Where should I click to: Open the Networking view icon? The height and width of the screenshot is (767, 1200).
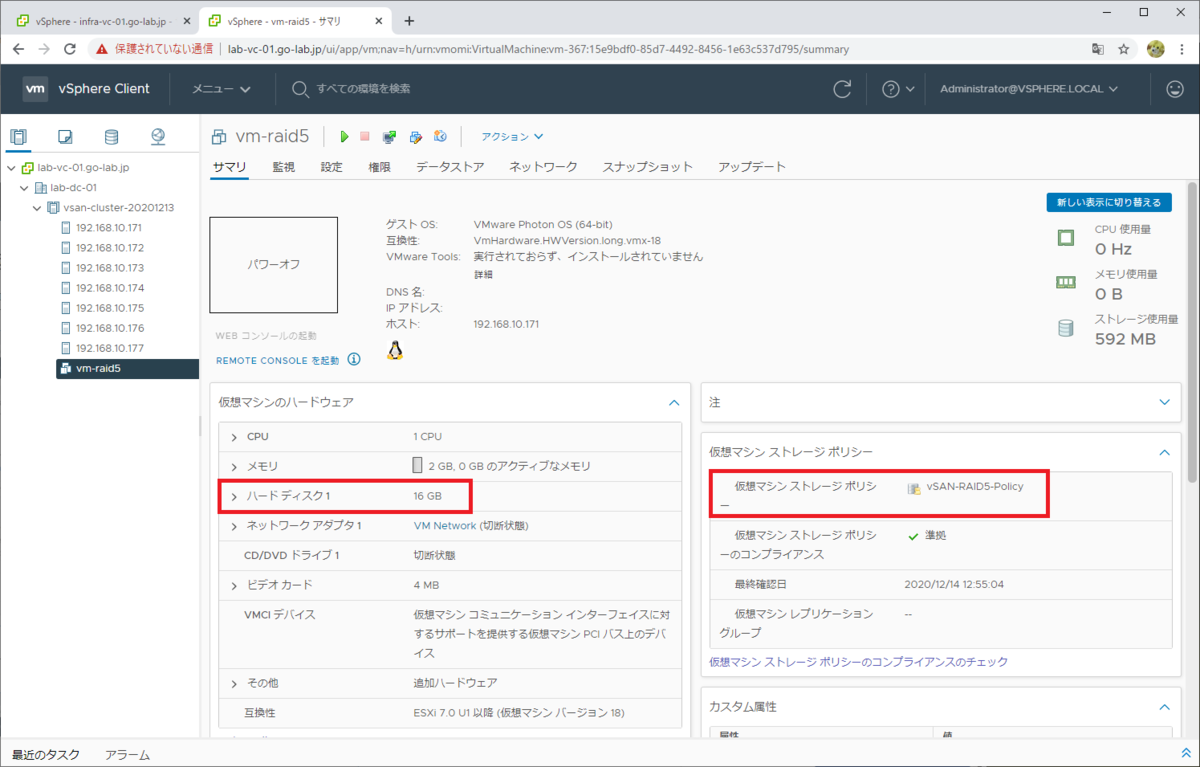(x=158, y=137)
